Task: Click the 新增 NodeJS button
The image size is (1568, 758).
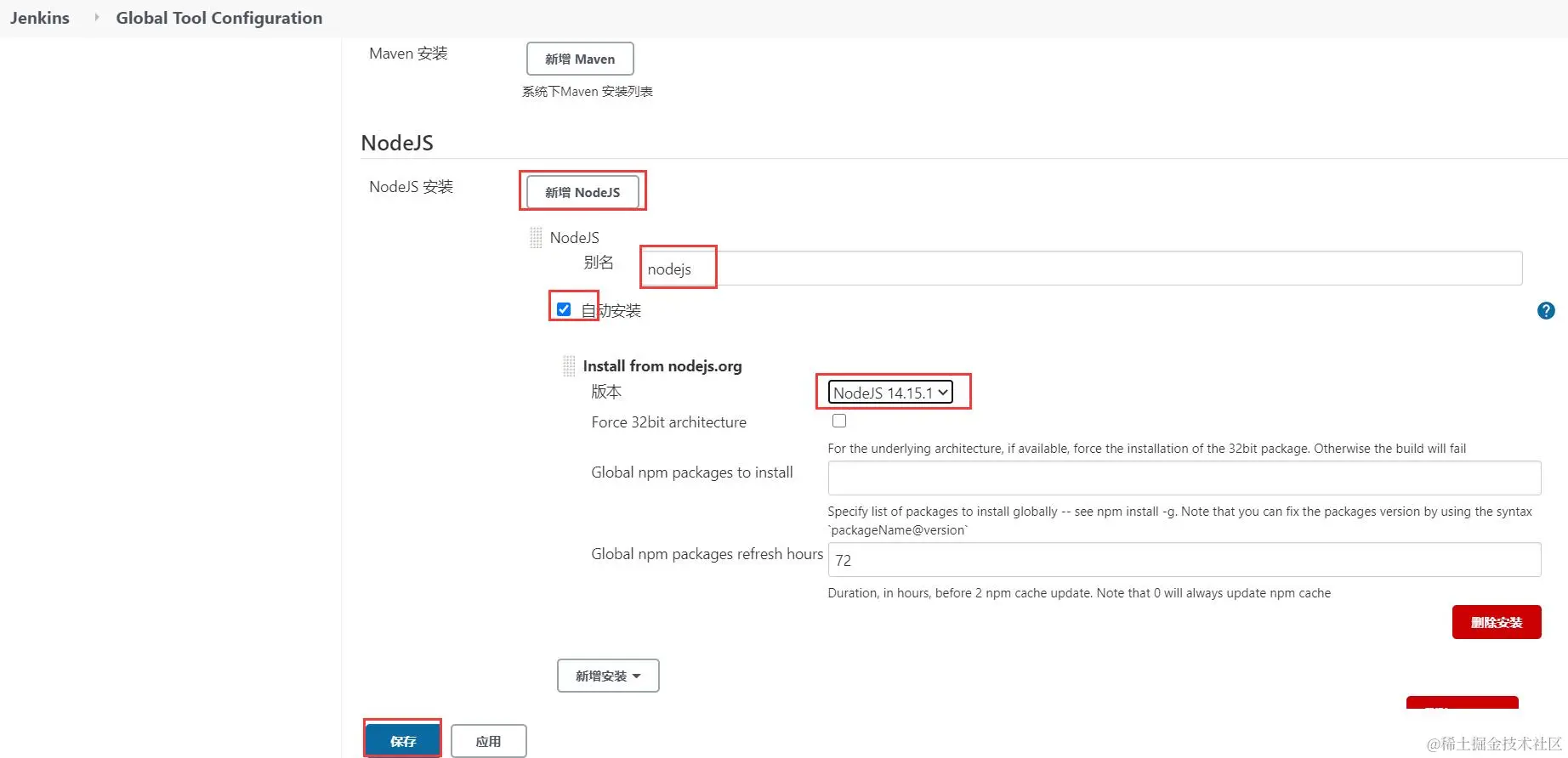Action: tap(582, 192)
